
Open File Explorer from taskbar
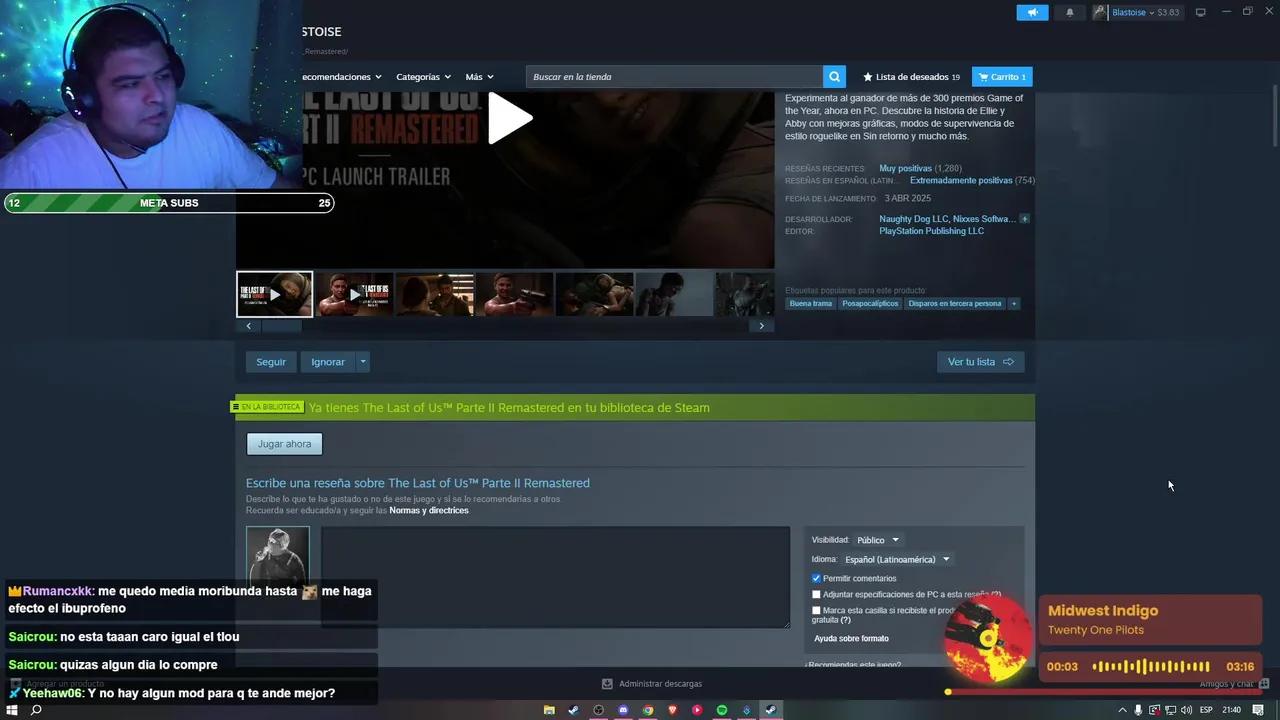(x=549, y=710)
